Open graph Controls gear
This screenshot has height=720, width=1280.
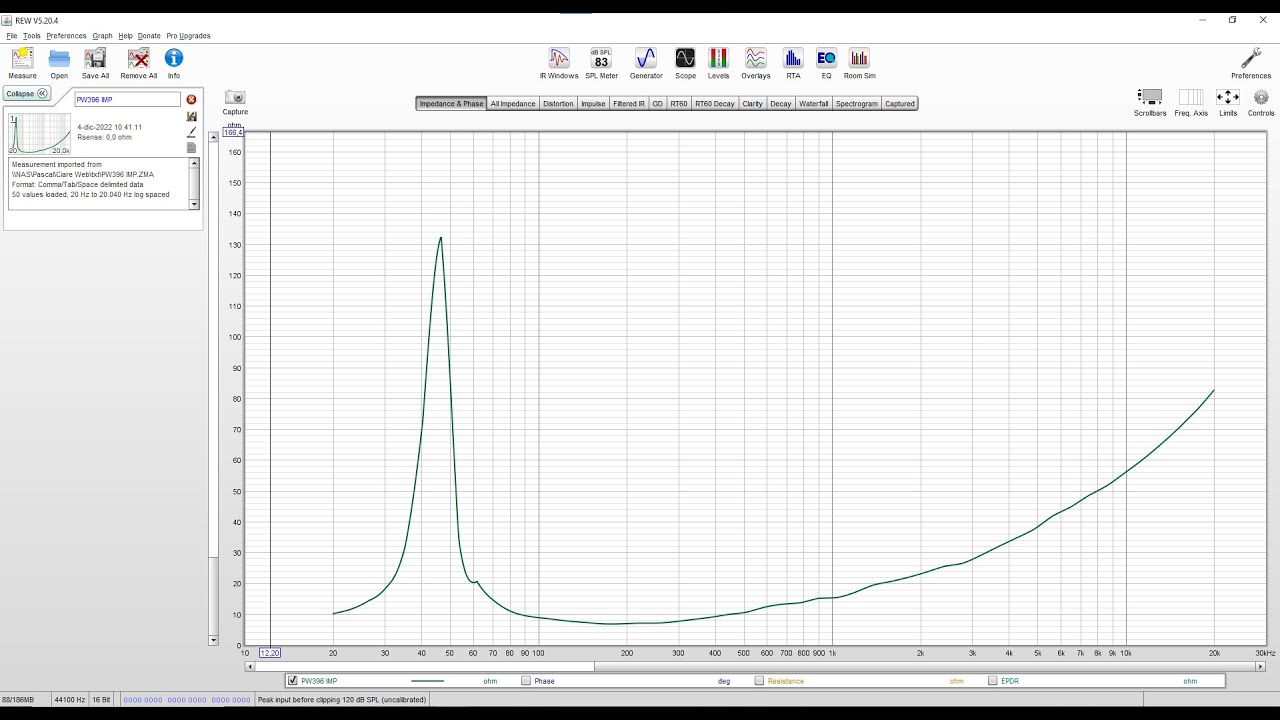point(1261,97)
